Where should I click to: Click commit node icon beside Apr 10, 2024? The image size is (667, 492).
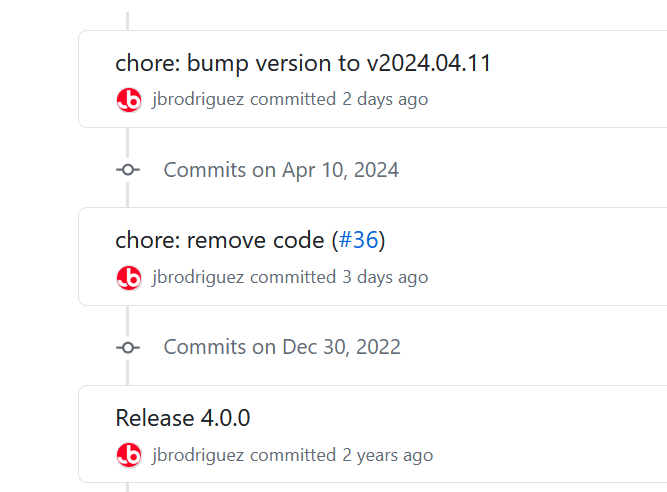(x=128, y=170)
